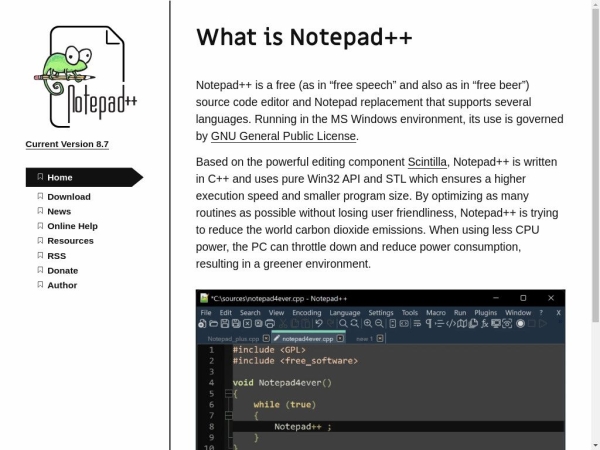Click the Notepad++ chameleon logo
The image size is (600, 450).
[x=85, y=77]
